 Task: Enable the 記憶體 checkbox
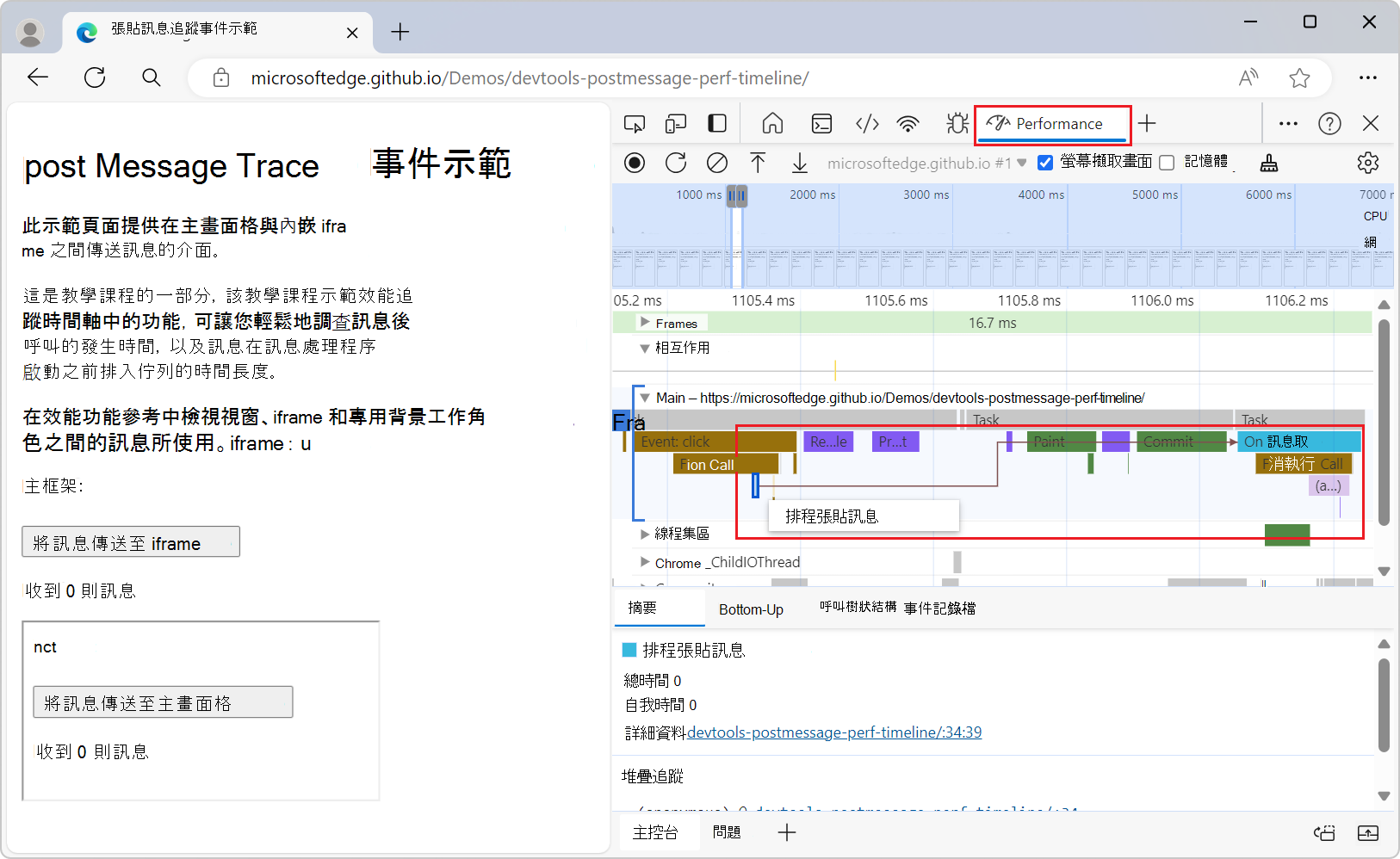(x=1167, y=163)
